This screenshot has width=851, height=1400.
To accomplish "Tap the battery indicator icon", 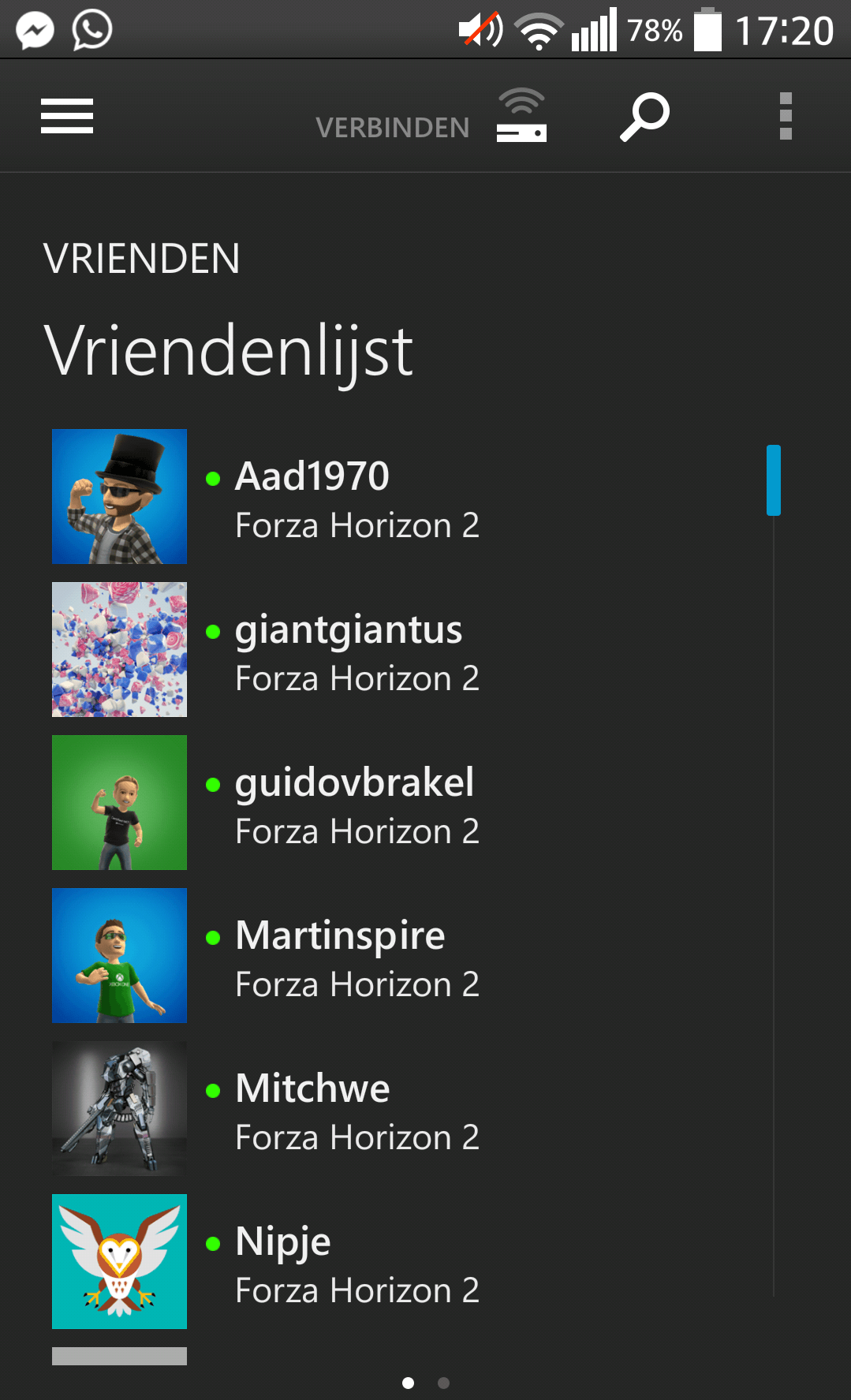I will [707, 30].
